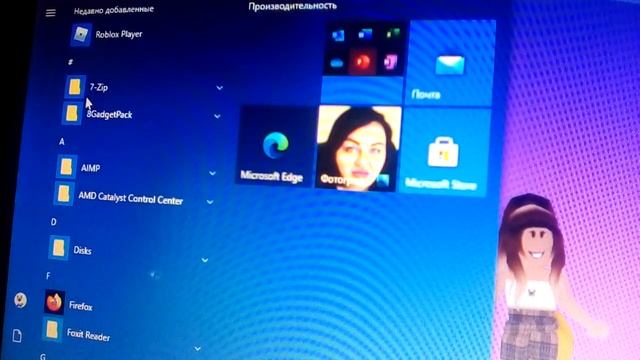Select the 8GadgetPack label

click(109, 114)
